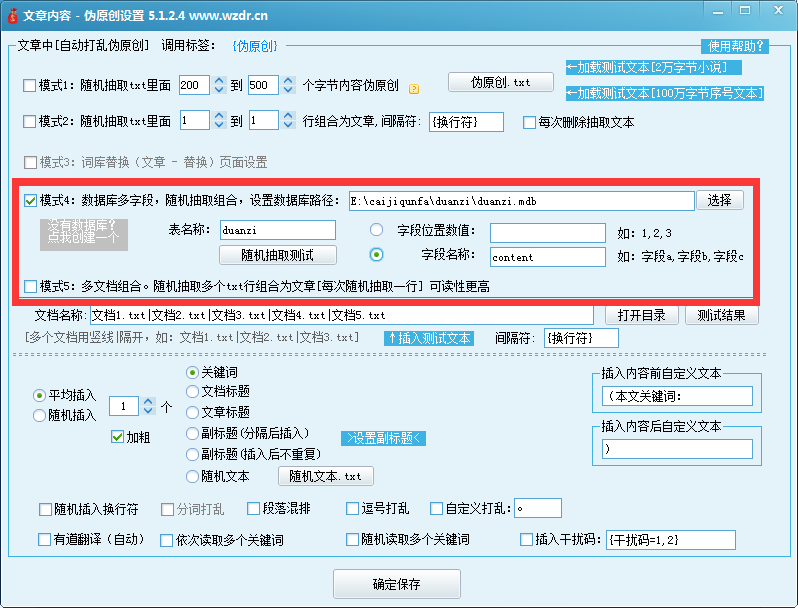Click 加载测试文本[2万字节小说] link
This screenshot has width=798, height=608.
pyautogui.click(x=653, y=67)
